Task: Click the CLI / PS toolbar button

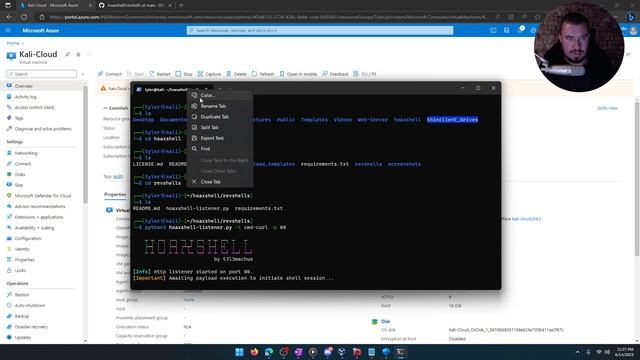Action: tap(365, 74)
